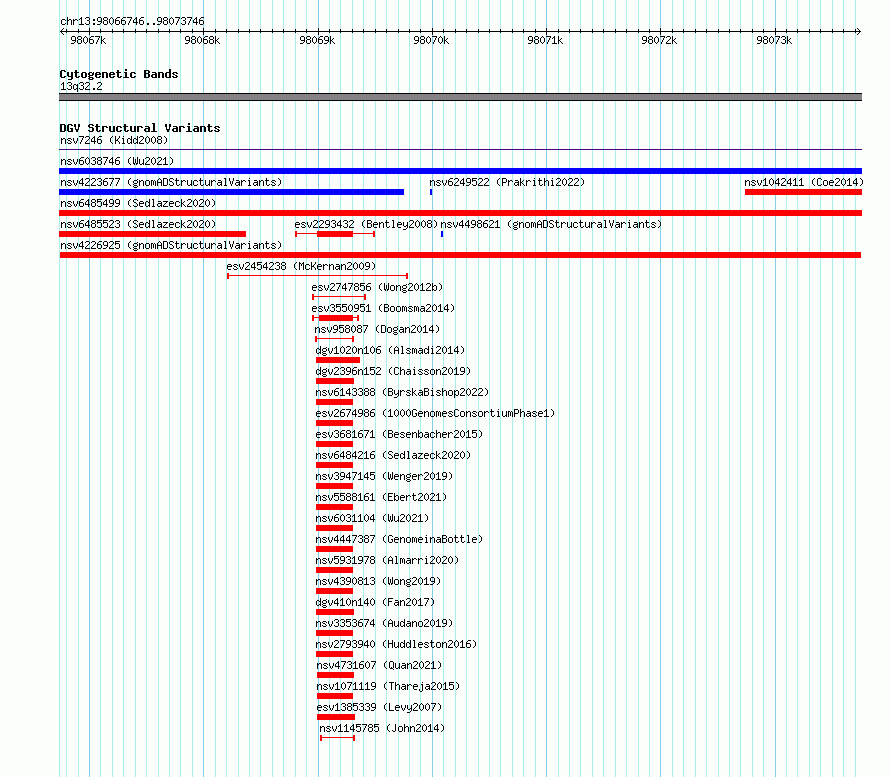Image resolution: width=890 pixels, height=777 pixels.
Task: Select nsv5931978 (Almarri2020) label
Action: click(x=387, y=560)
